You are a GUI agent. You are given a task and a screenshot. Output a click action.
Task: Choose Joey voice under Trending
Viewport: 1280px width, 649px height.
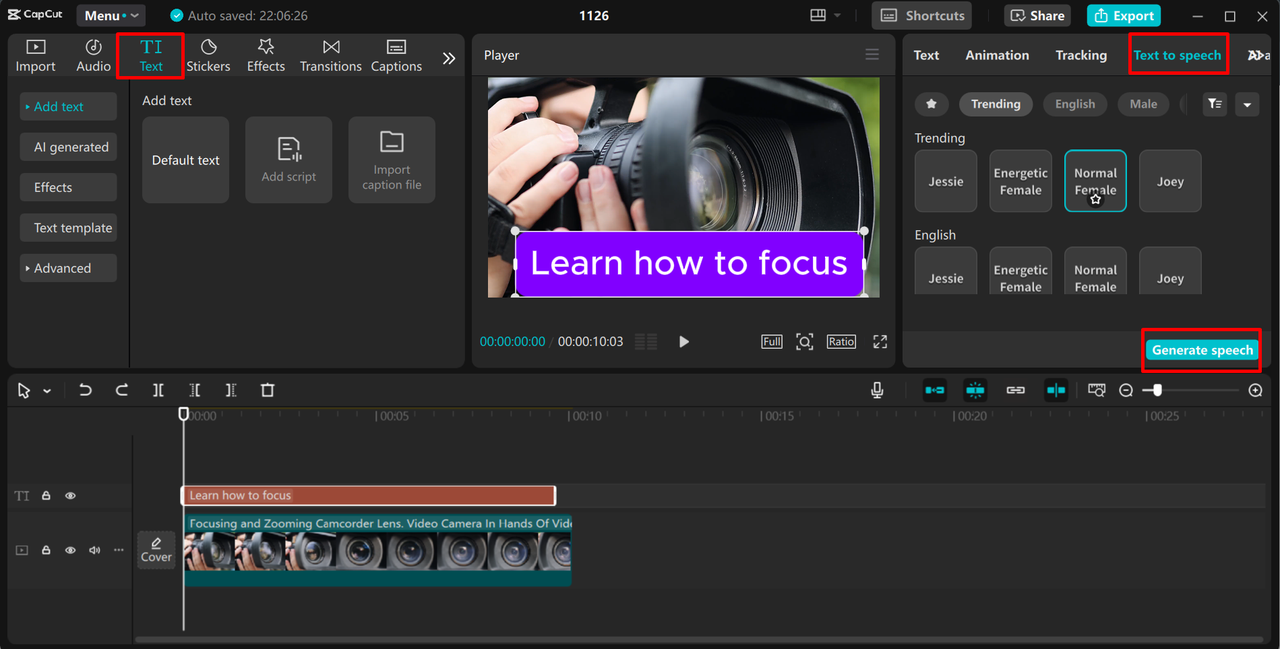[1170, 181]
